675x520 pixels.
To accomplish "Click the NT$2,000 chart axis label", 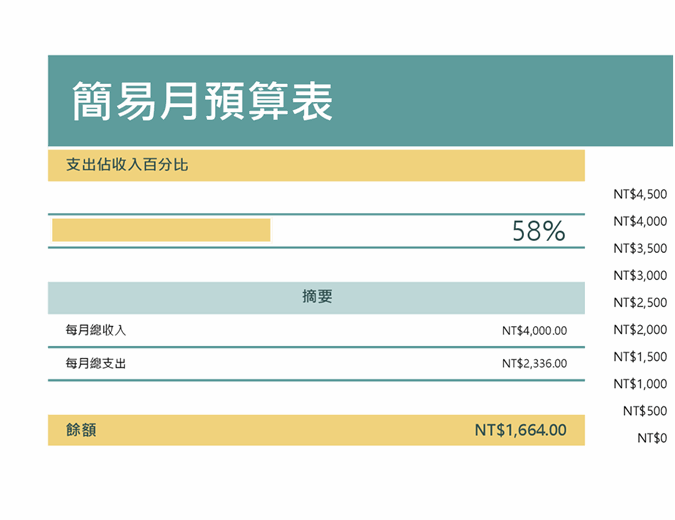I will pos(640,329).
